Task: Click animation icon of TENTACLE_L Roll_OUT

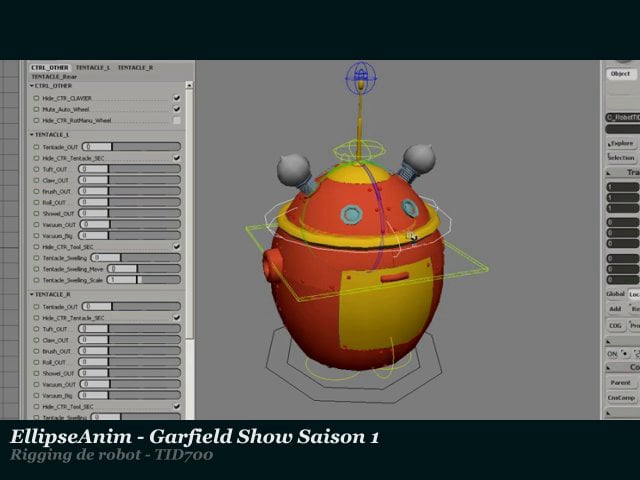Action: pos(36,202)
